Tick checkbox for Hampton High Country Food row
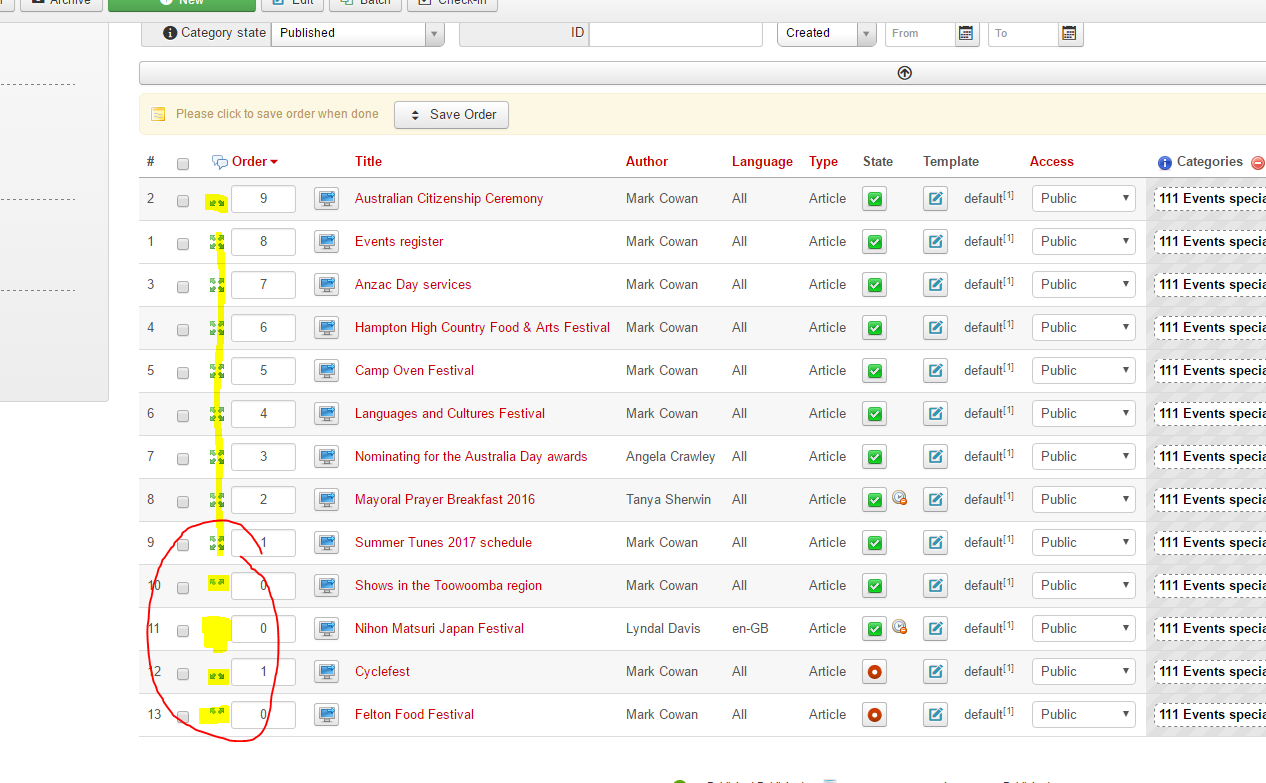This screenshot has width=1266, height=783. tap(183, 329)
